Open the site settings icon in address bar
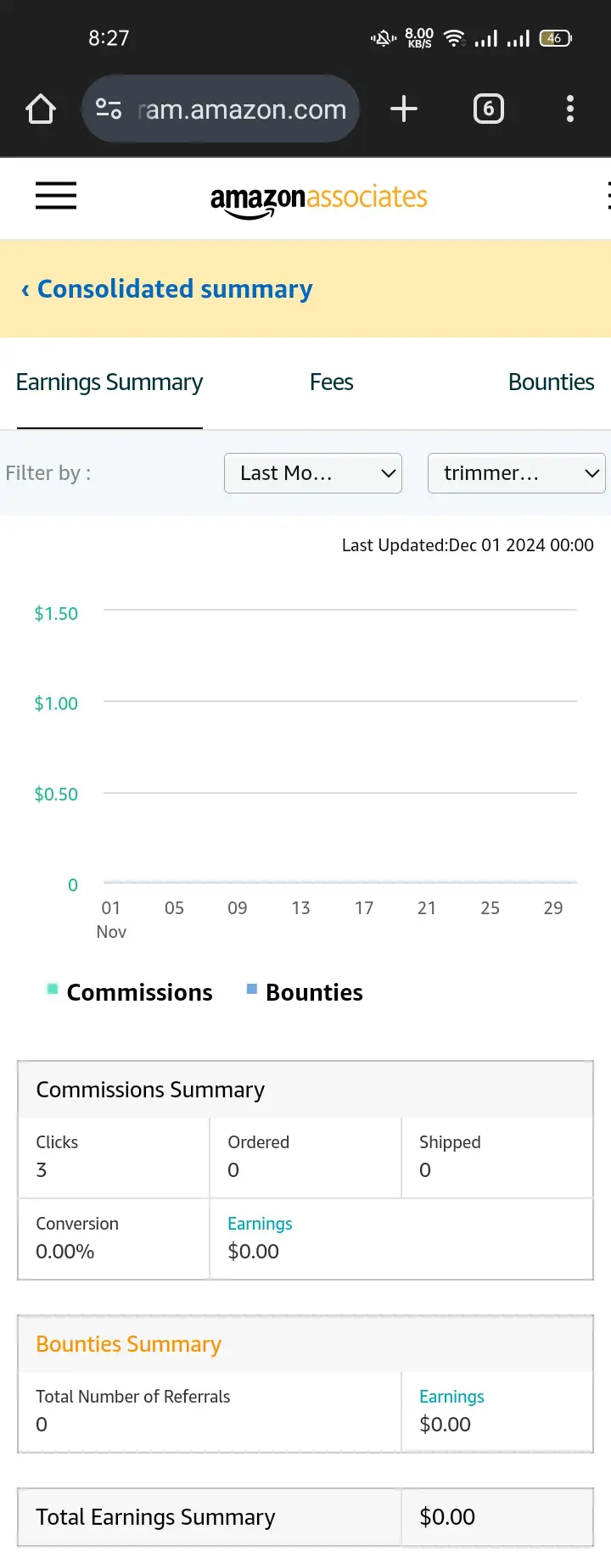The height and width of the screenshot is (1568, 611). coord(109,109)
